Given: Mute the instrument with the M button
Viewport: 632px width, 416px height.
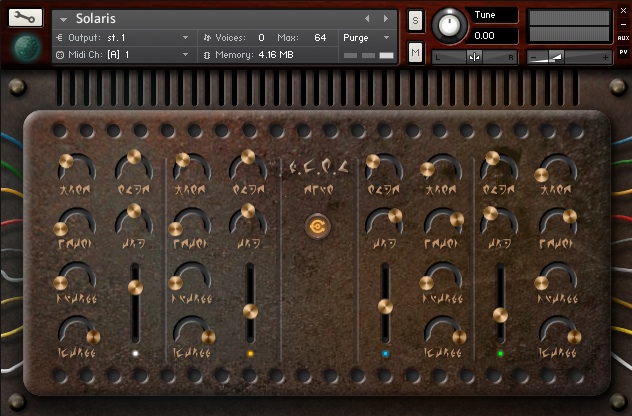Looking at the screenshot, I should pos(415,50).
